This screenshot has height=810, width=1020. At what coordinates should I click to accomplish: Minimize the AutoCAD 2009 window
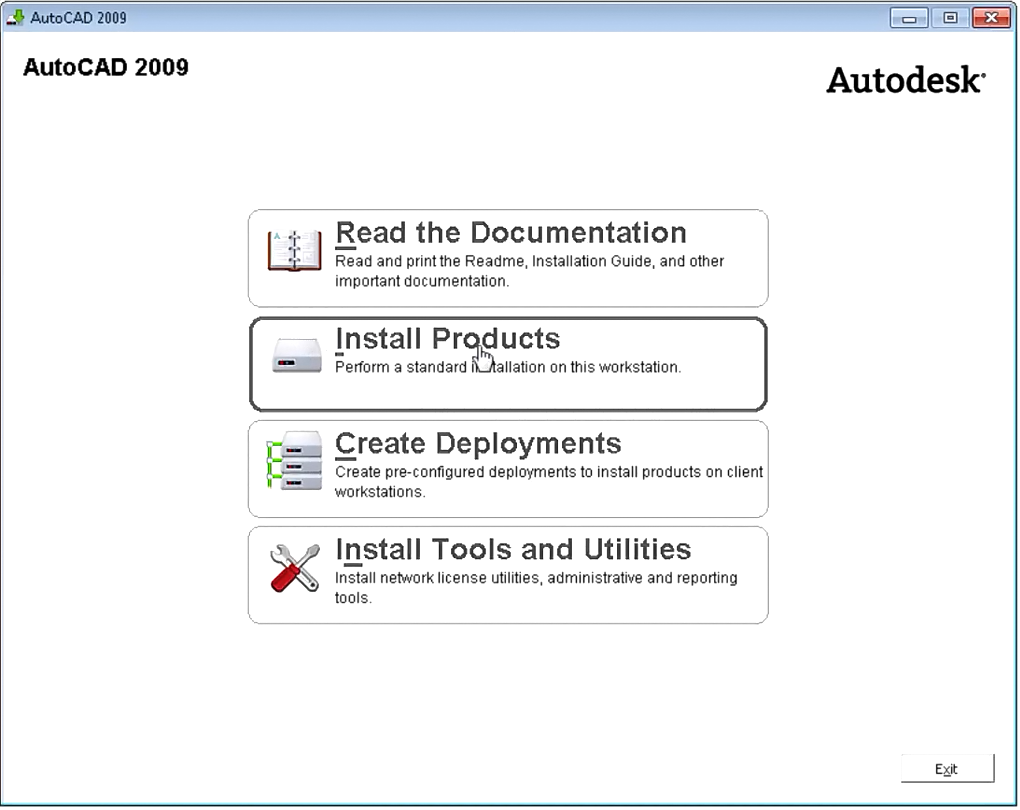point(909,18)
